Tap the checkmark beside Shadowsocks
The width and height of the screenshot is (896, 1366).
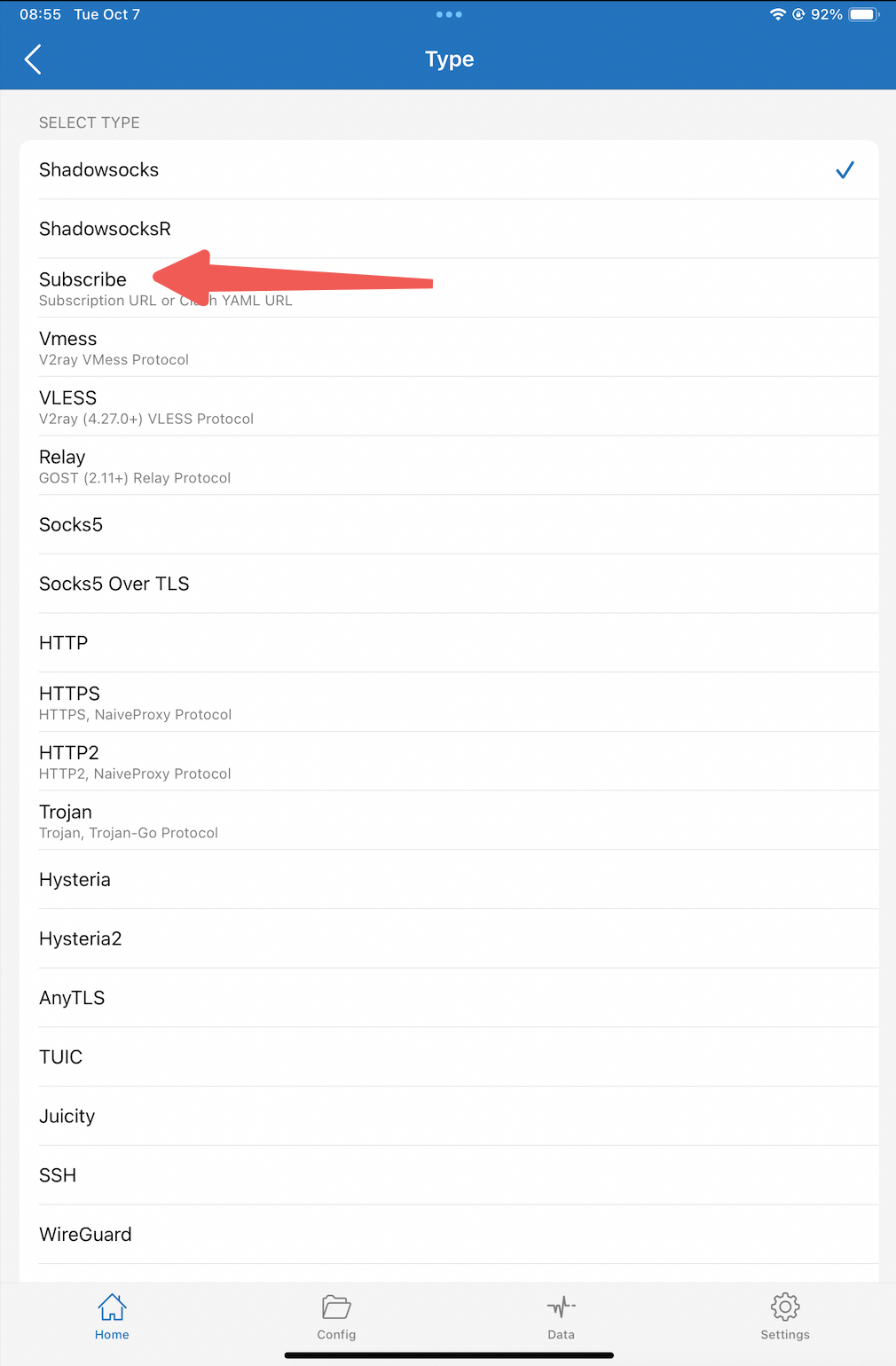pos(845,170)
